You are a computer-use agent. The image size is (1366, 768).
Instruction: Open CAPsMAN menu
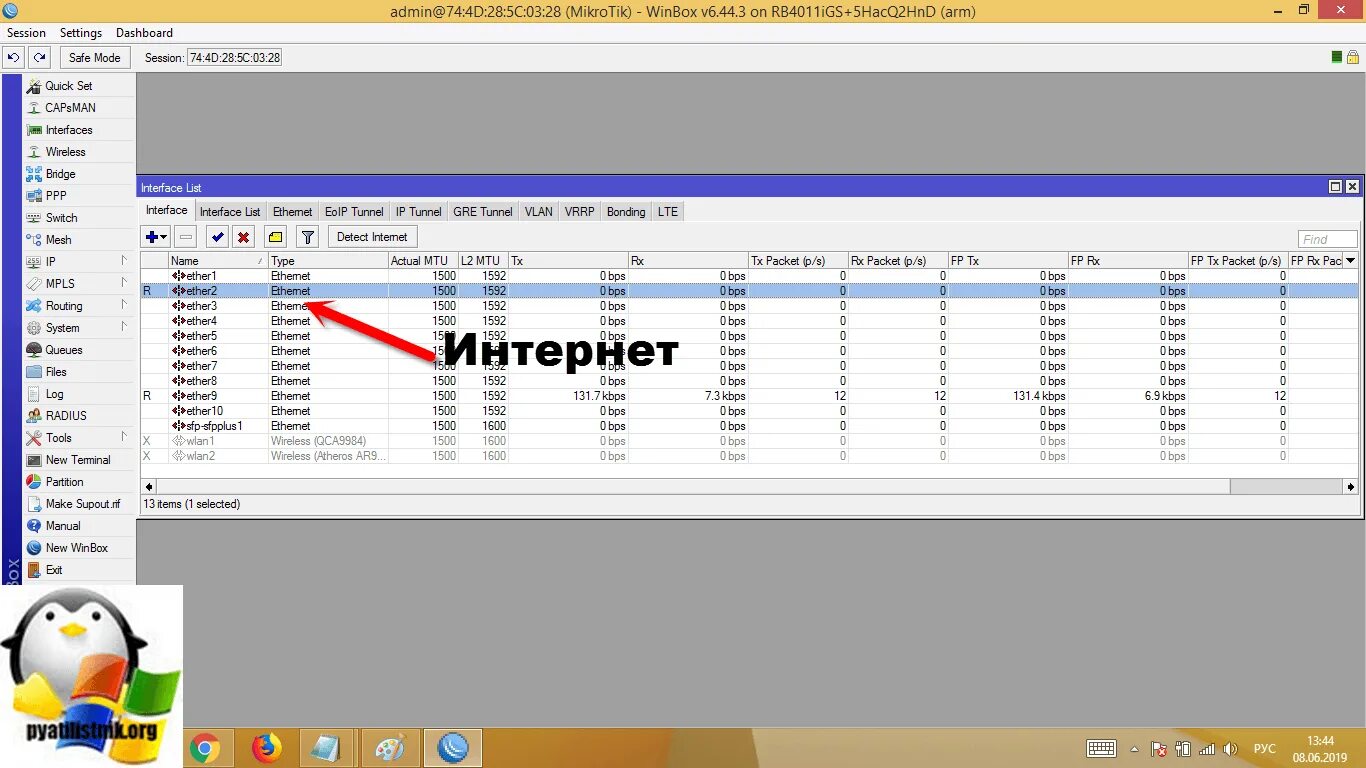tap(70, 108)
